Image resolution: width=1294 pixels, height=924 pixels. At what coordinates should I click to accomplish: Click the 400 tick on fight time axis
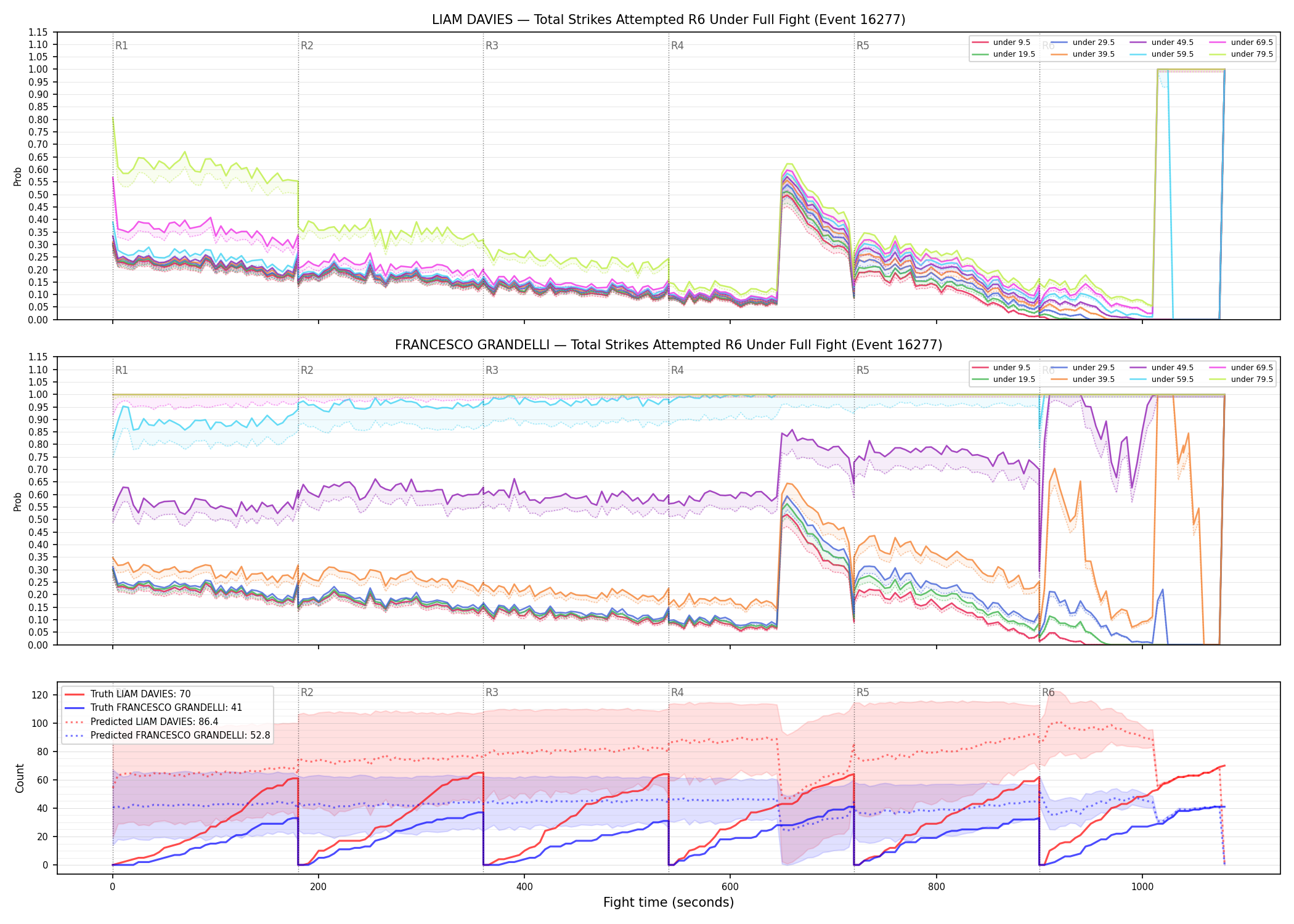(x=524, y=886)
